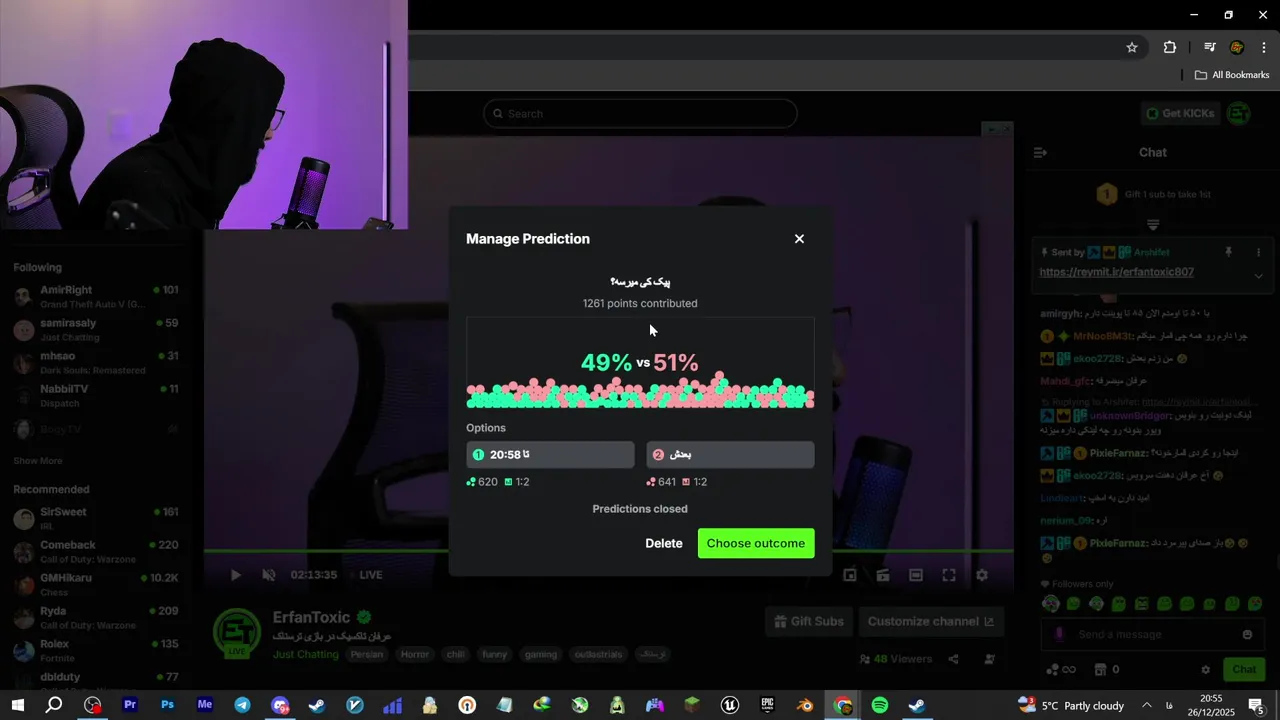Share the ErfanToxic channel
The image size is (1280, 720).
pos(954,659)
